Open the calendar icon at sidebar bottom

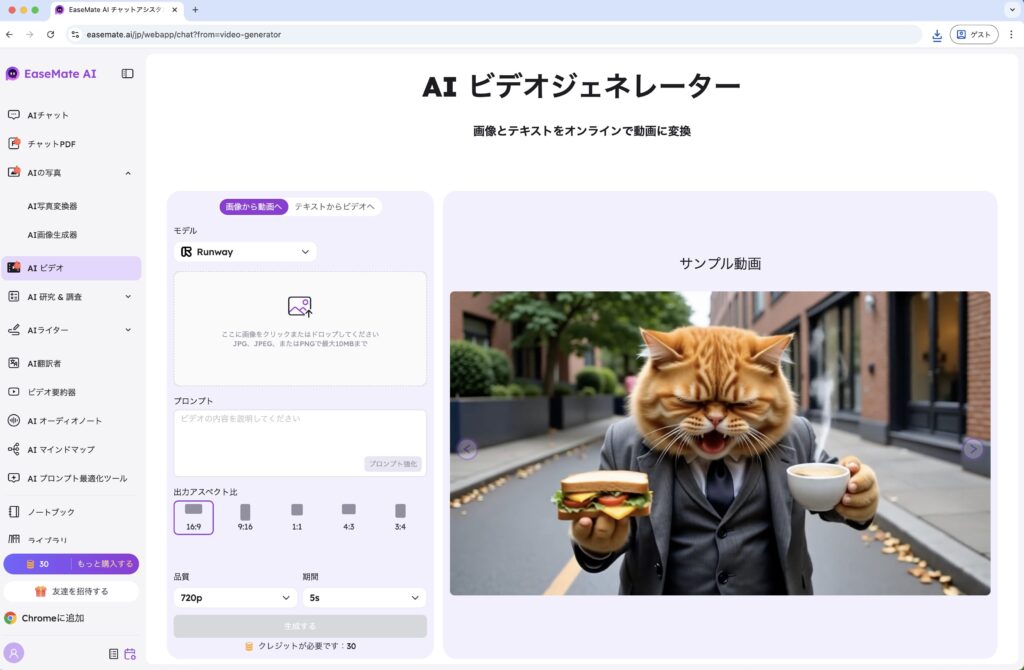(130, 653)
